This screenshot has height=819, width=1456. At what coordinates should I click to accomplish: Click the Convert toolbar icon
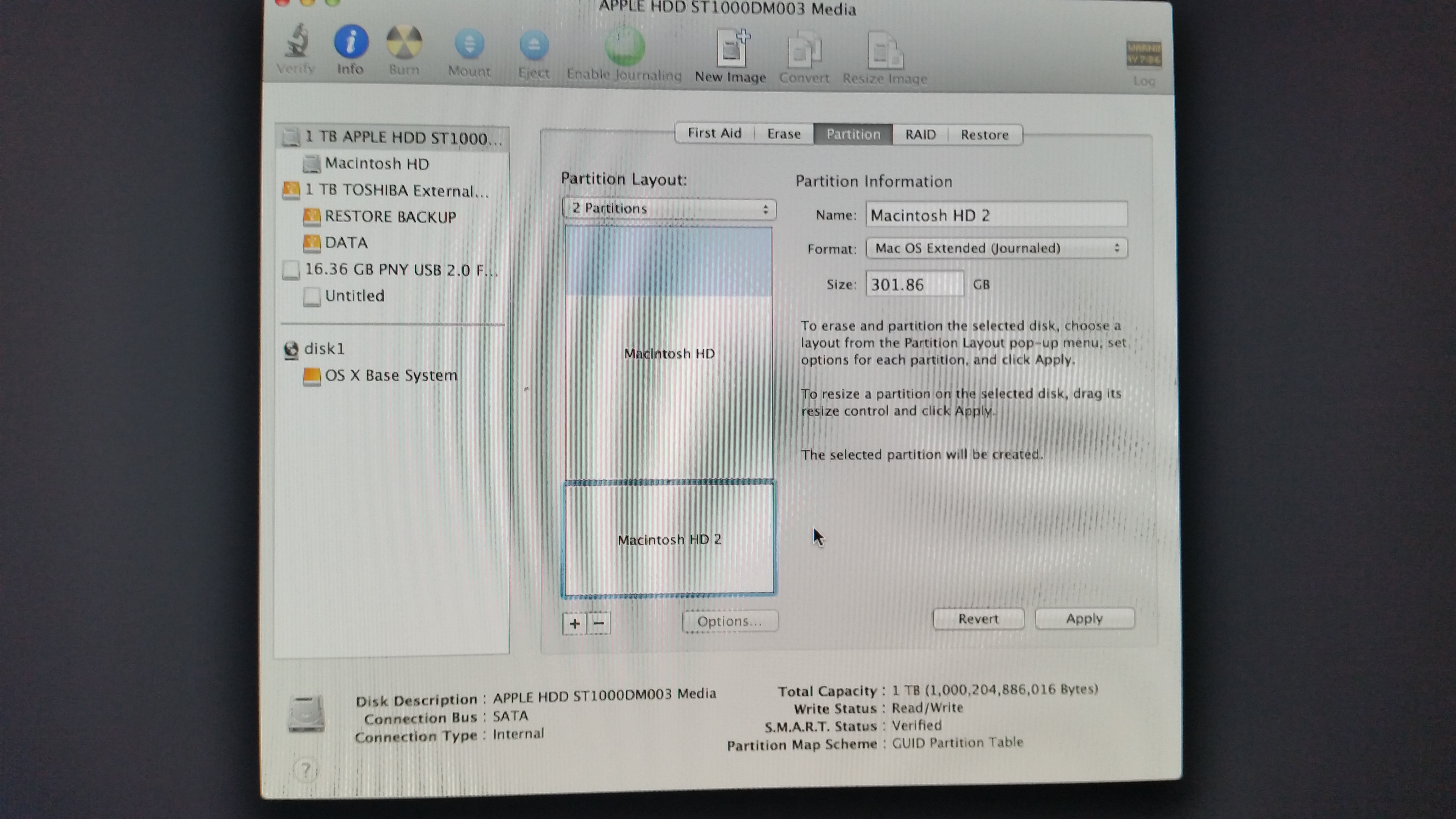804,50
